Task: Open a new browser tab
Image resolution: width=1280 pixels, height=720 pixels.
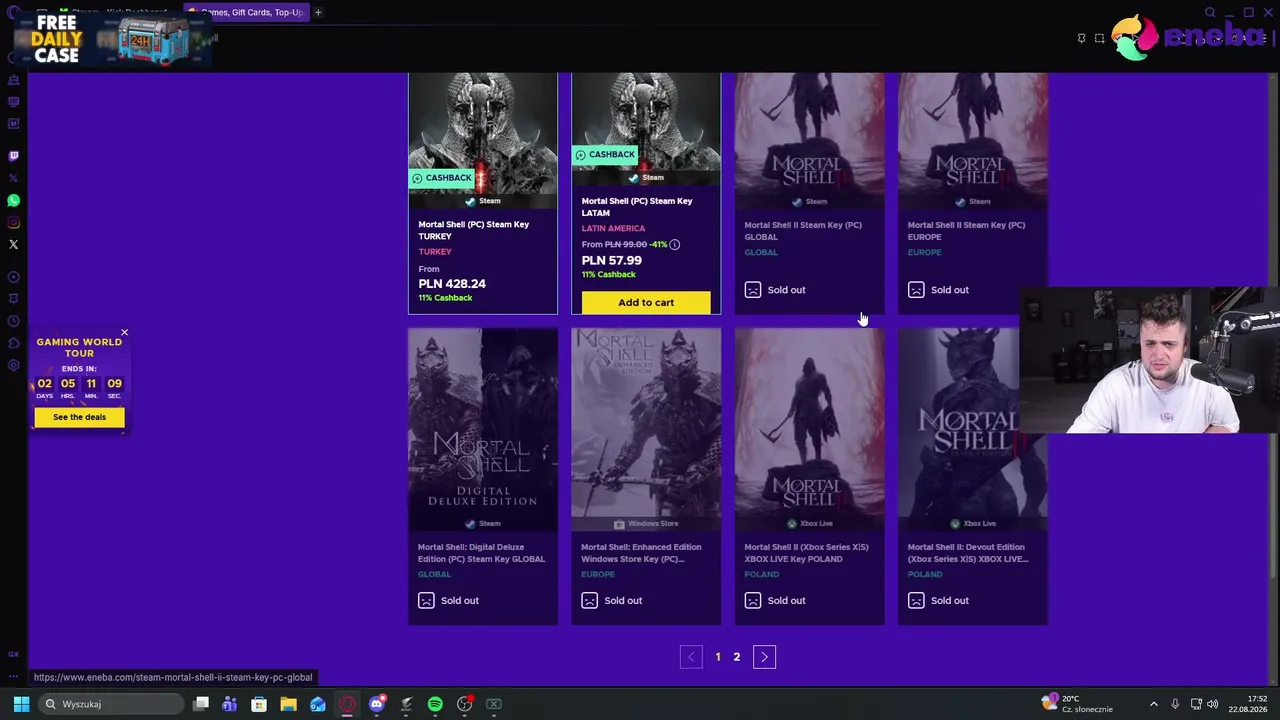Action: [x=318, y=12]
